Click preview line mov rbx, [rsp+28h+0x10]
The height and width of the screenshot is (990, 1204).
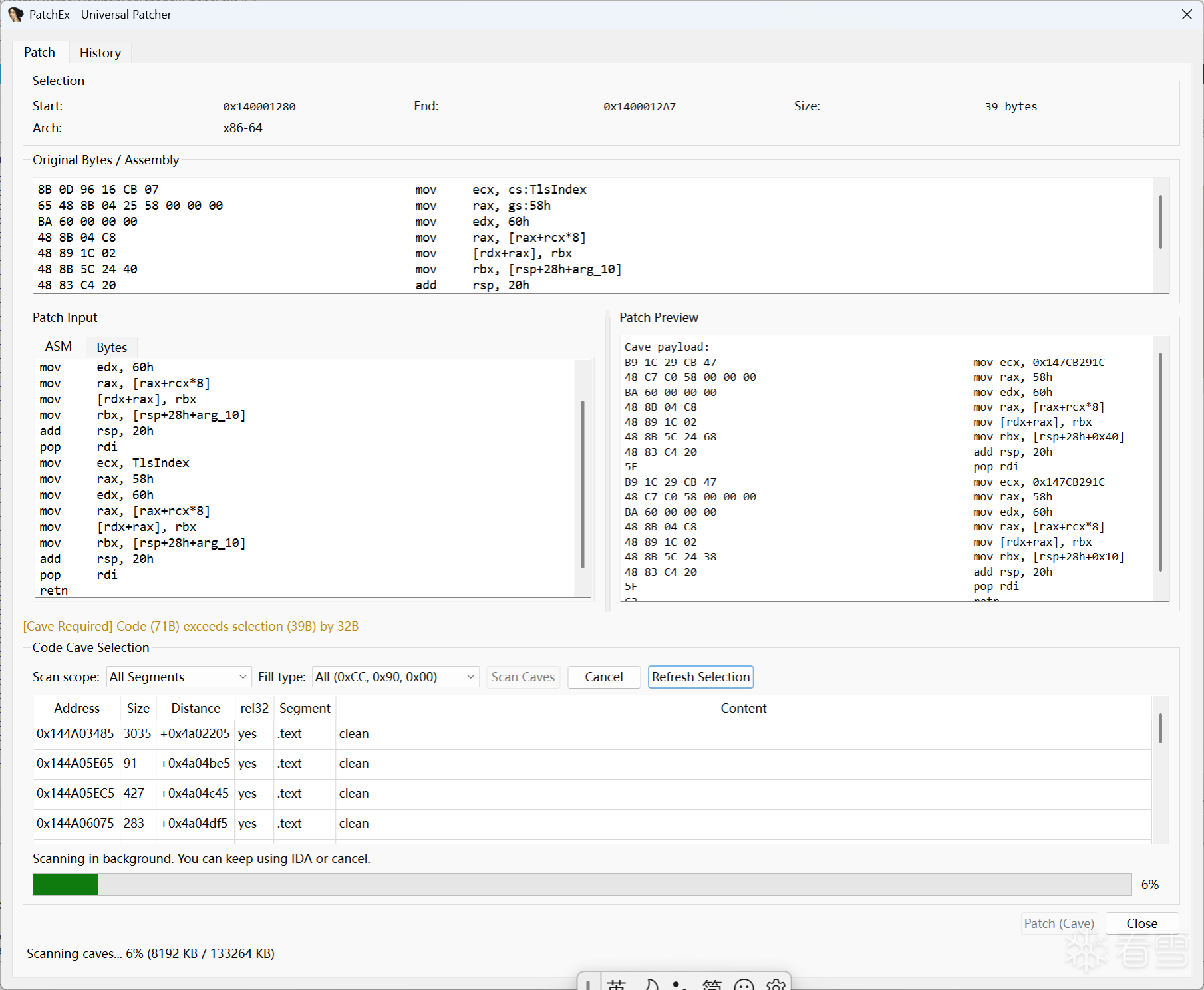pyautogui.click(x=1048, y=557)
